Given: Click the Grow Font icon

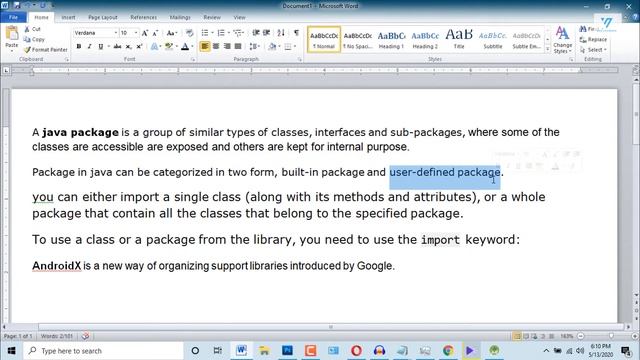Looking at the screenshot, I should pyautogui.click(x=144, y=33).
